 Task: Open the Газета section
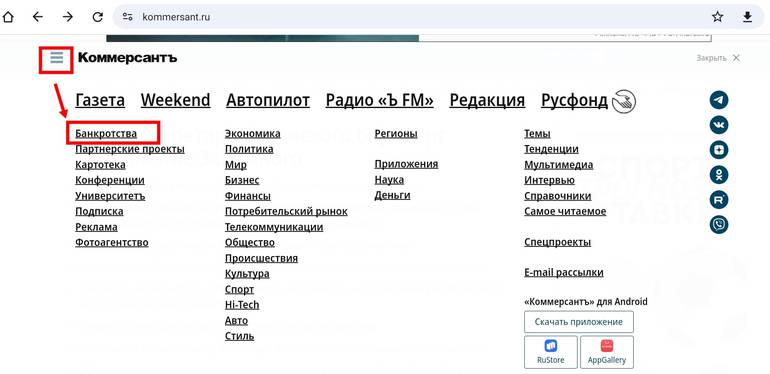pyautogui.click(x=100, y=100)
